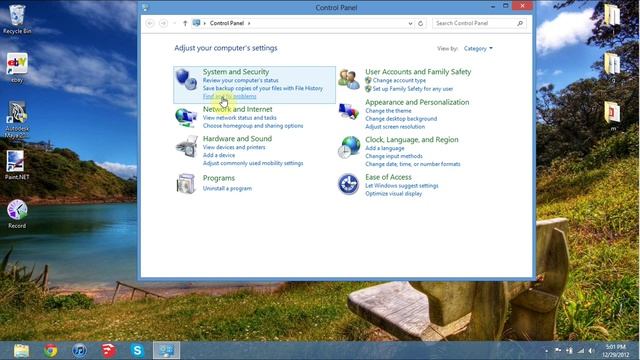Click Add a language link

384,148
